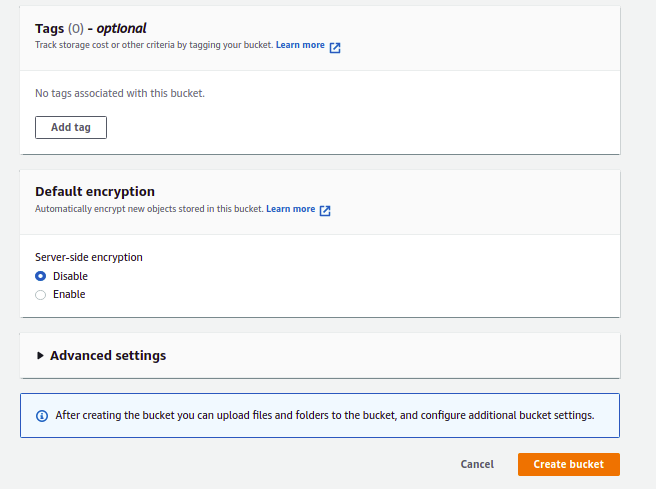Click external link icon in Default encryption section

tap(325, 210)
